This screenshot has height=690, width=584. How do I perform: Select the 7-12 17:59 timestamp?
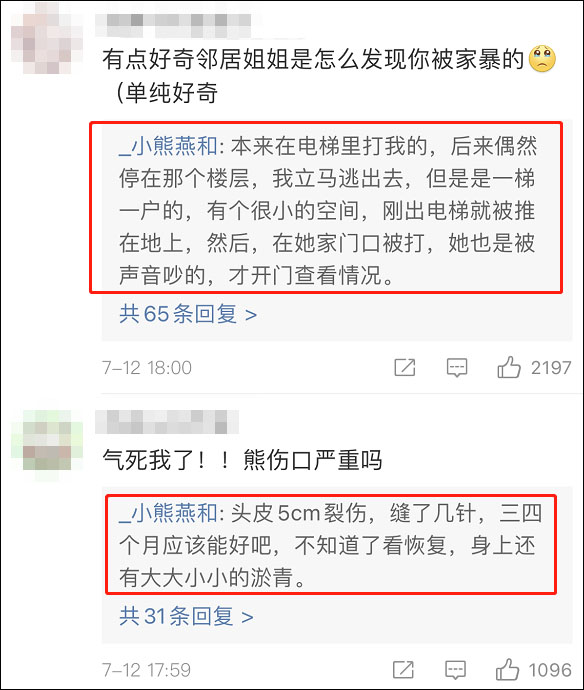(147, 670)
